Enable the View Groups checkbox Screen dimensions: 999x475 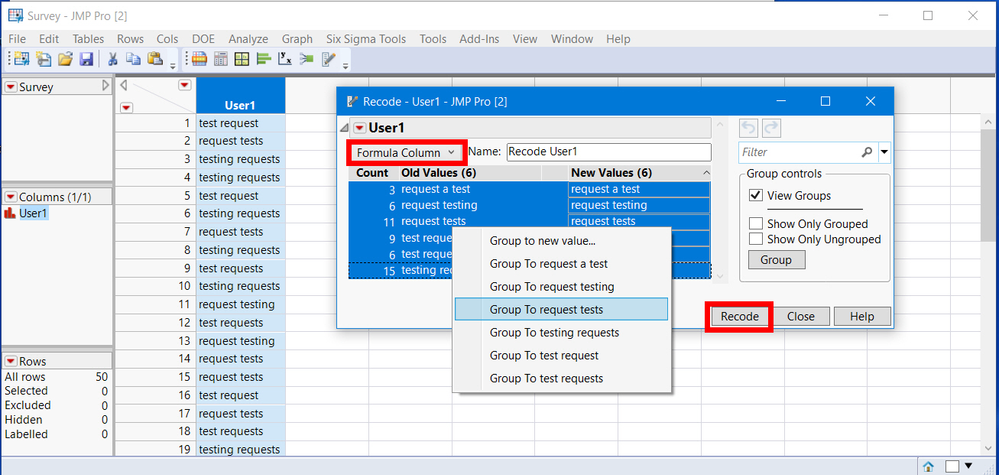point(756,195)
